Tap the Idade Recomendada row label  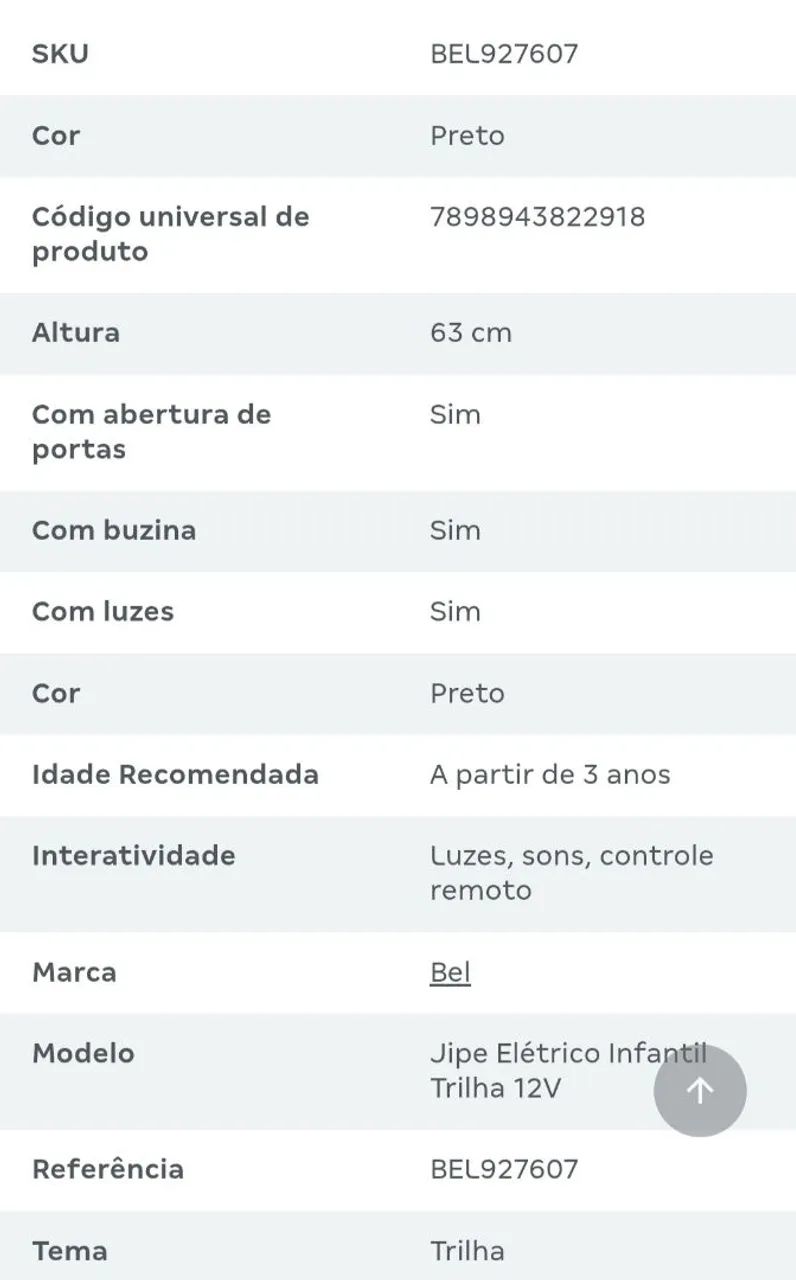pos(175,775)
